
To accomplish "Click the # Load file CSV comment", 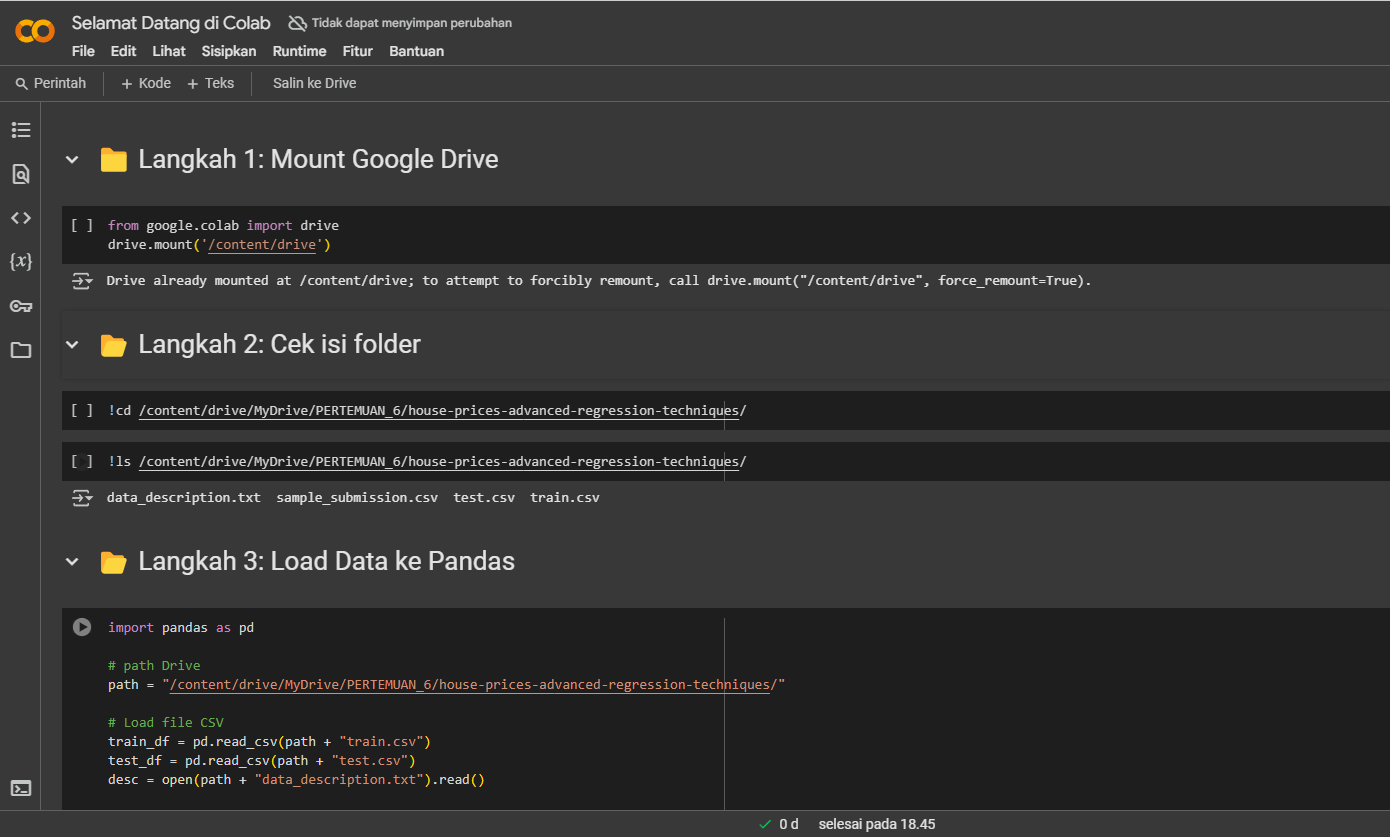I will (166, 723).
